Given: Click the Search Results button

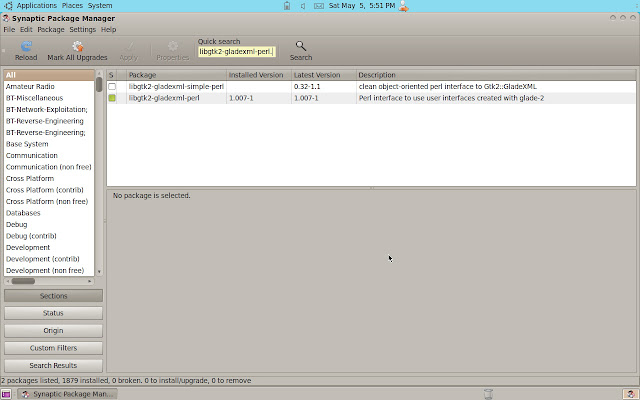Looking at the screenshot, I should coord(53,365).
